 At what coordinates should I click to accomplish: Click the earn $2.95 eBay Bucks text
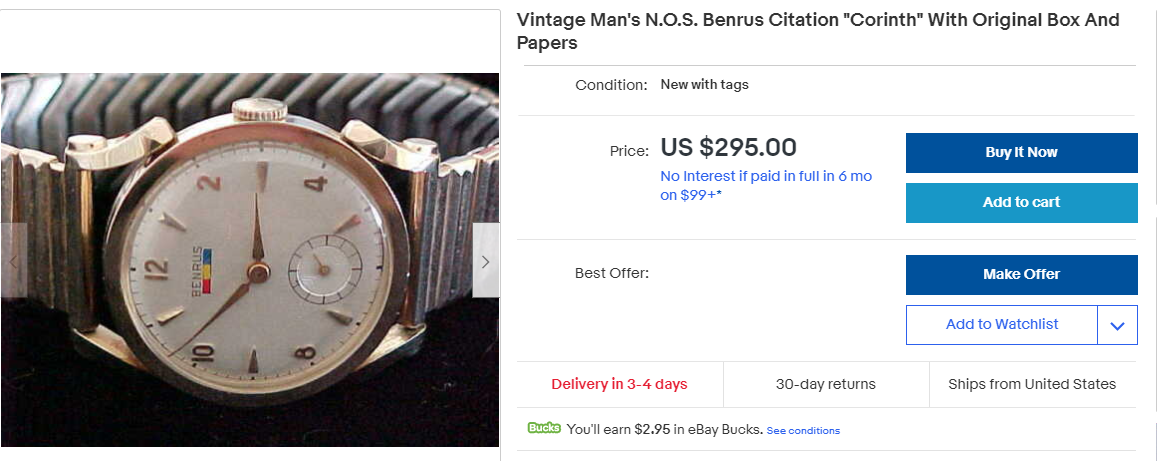pyautogui.click(x=663, y=429)
